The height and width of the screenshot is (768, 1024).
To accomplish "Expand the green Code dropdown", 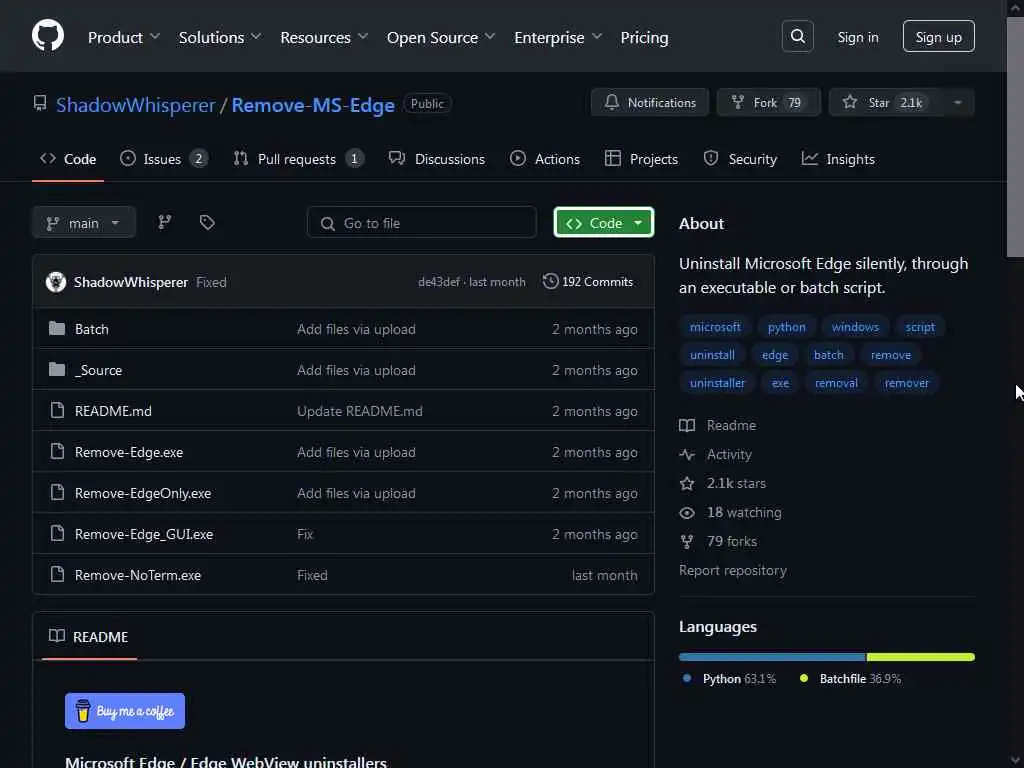I will click(x=603, y=223).
